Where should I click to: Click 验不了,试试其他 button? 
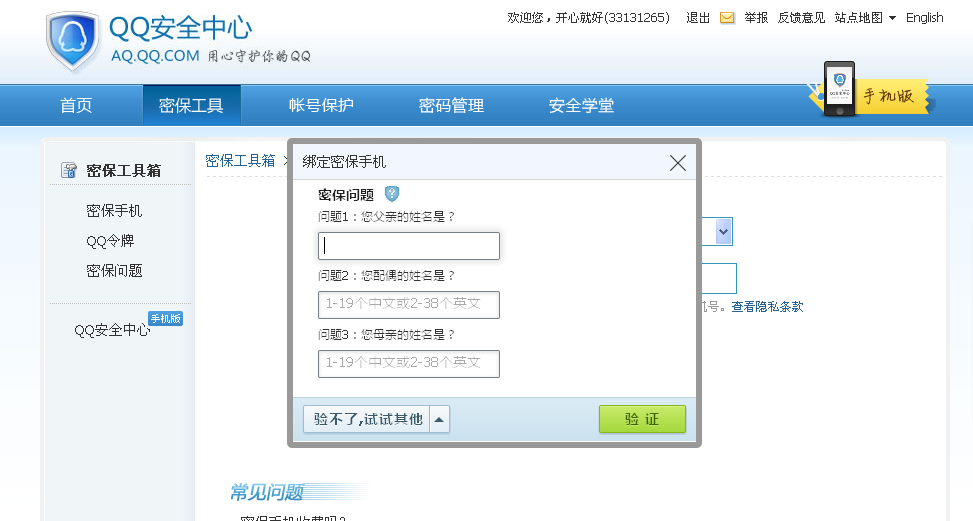pyautogui.click(x=367, y=419)
